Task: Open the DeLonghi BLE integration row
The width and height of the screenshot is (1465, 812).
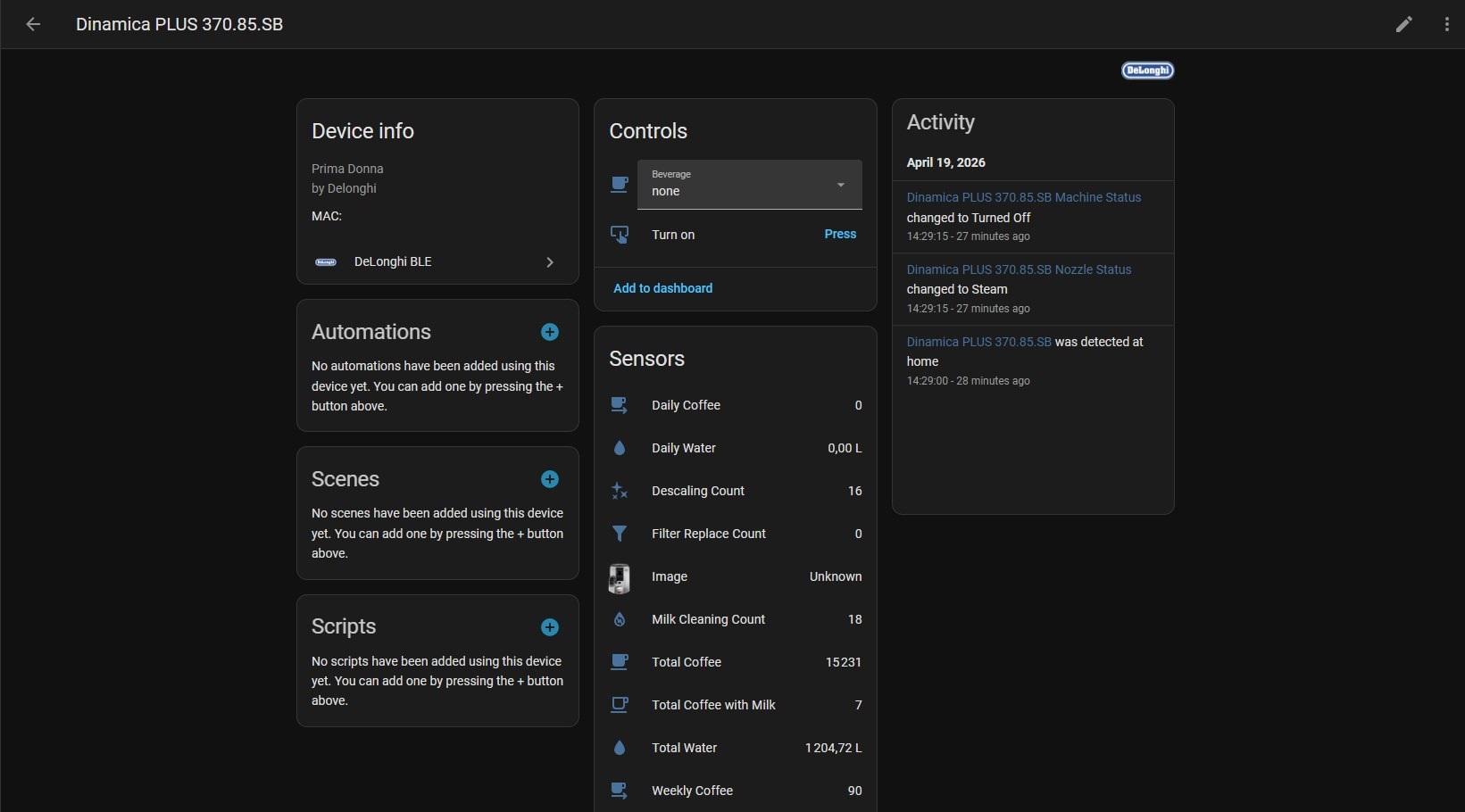Action: (437, 262)
